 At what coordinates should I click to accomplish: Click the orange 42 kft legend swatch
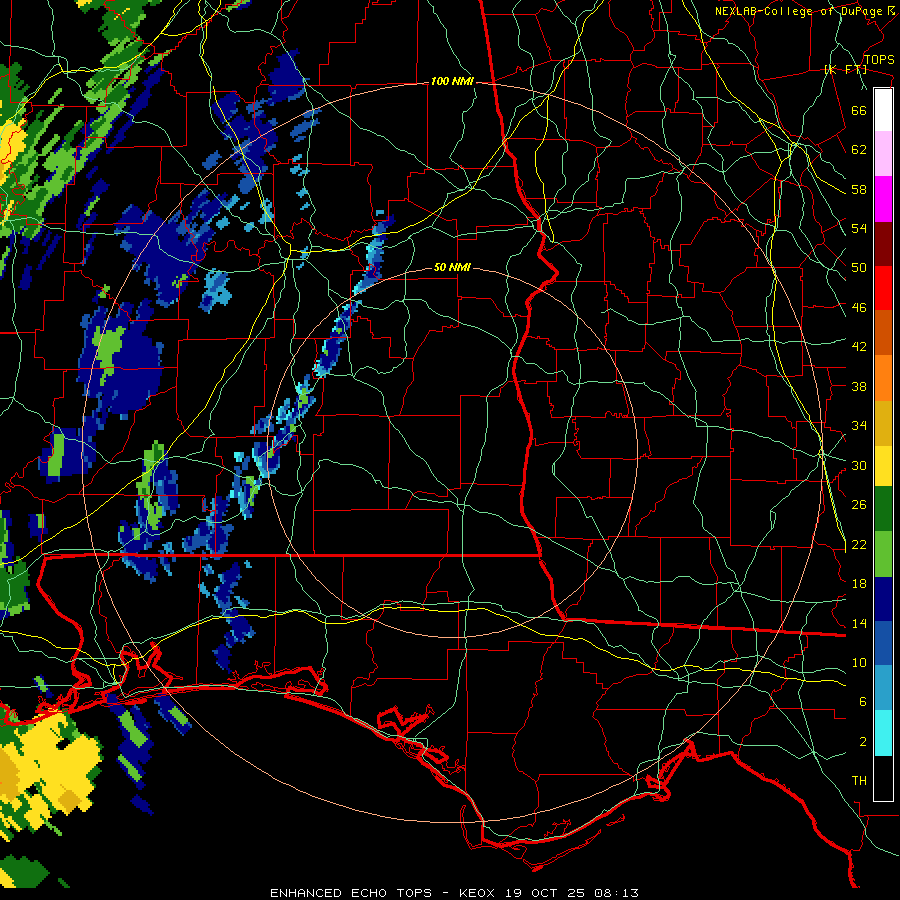[883, 378]
